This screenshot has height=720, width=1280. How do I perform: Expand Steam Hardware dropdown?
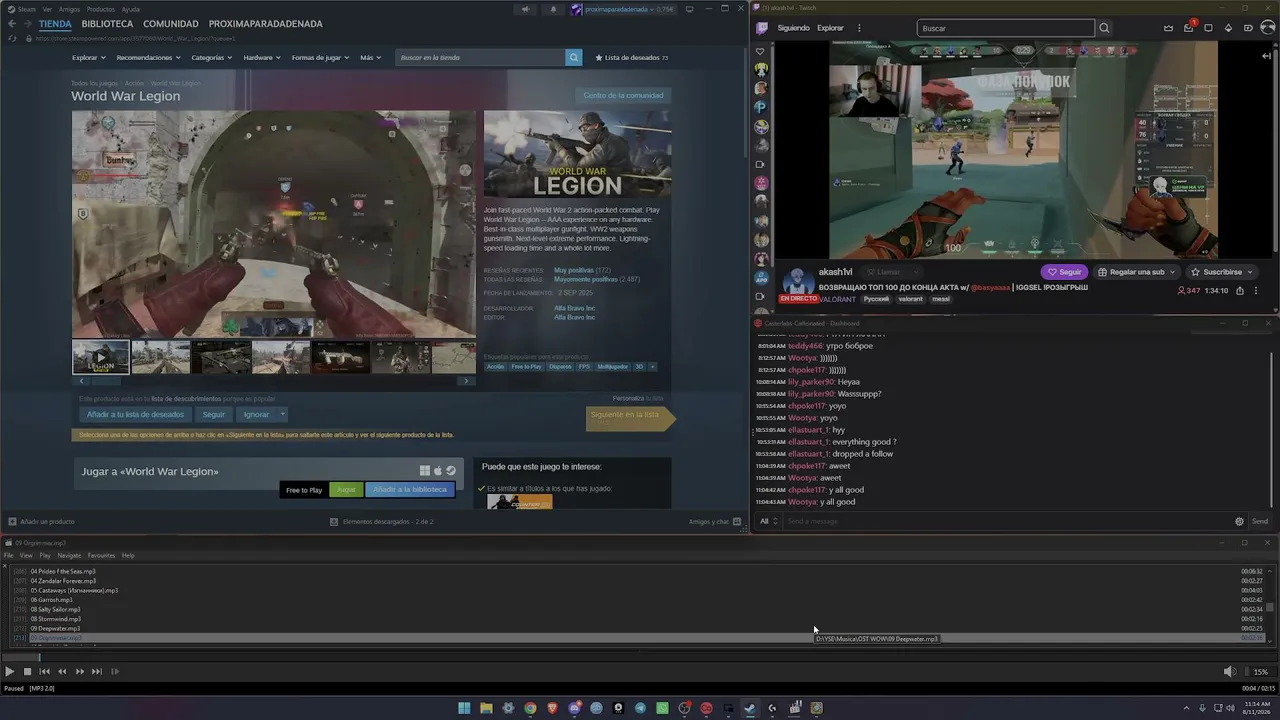tap(262, 58)
